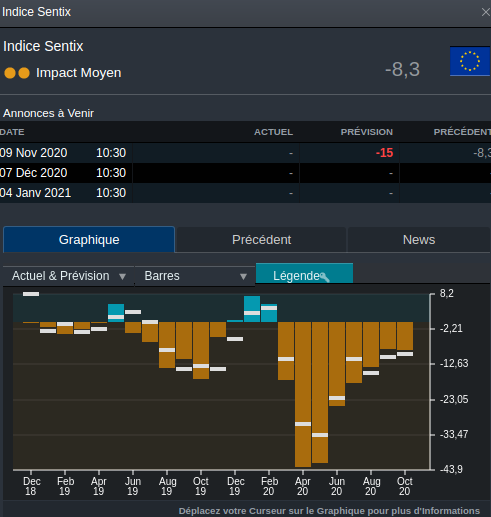Click the Jun 20 bar in chart
Screen dimensions: 491x517
[337, 364]
